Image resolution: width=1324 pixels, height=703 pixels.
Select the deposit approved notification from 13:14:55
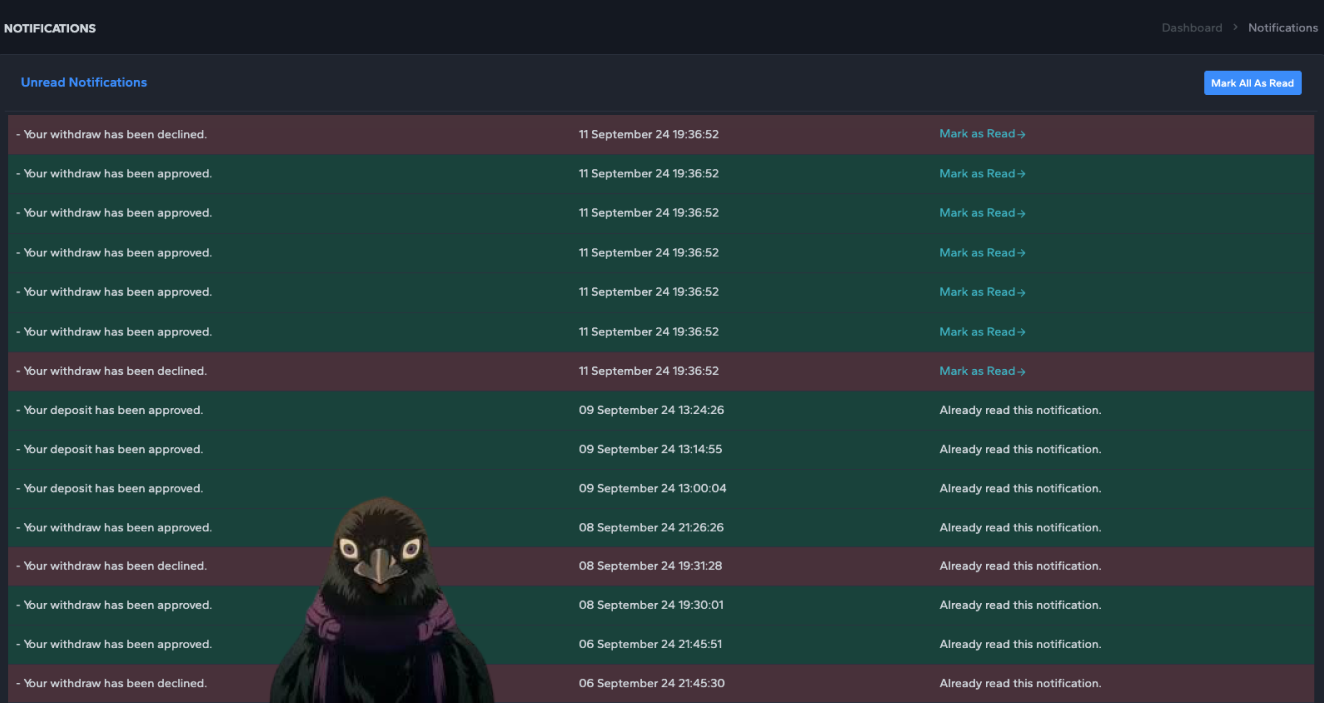point(661,449)
